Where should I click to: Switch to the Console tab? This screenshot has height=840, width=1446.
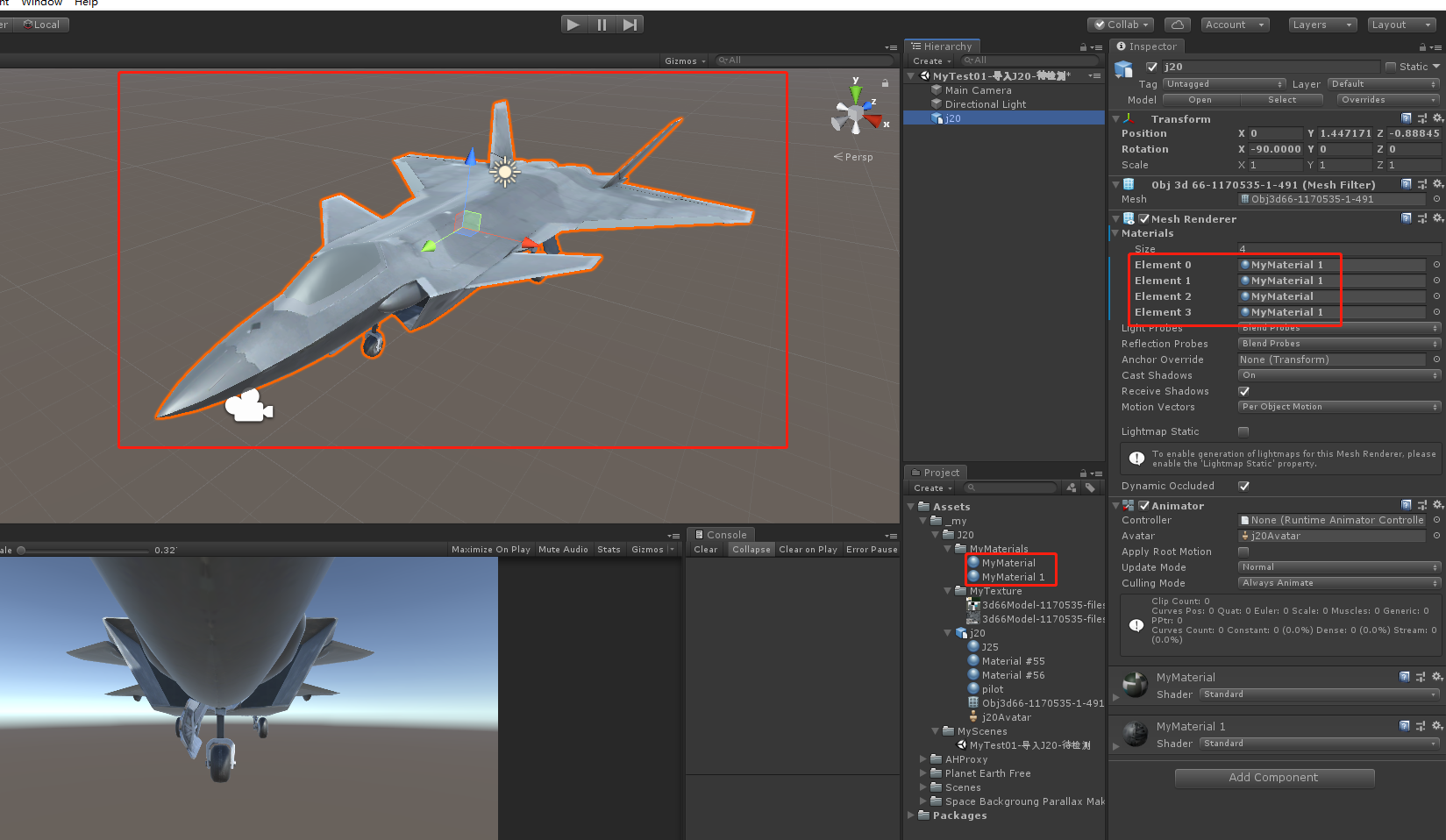[x=721, y=534]
